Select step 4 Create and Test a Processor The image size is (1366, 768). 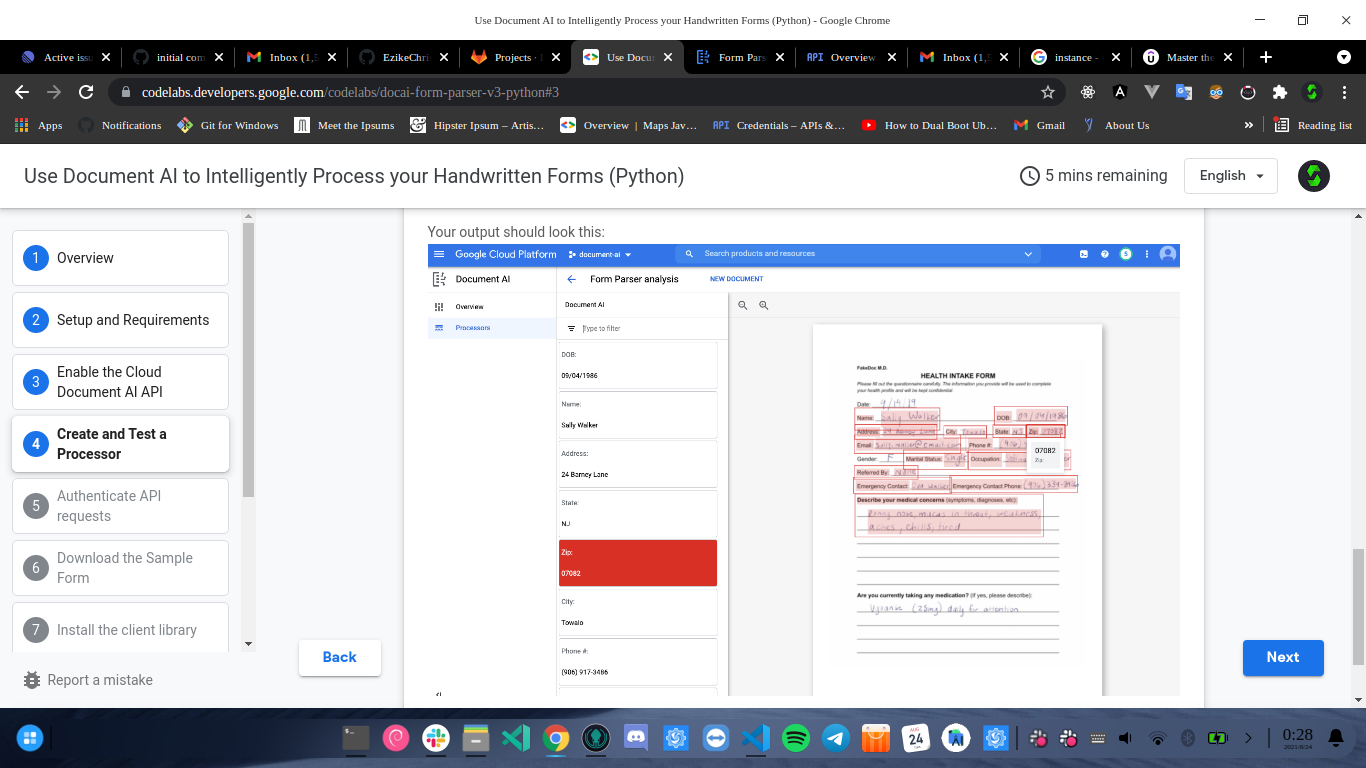(120, 444)
